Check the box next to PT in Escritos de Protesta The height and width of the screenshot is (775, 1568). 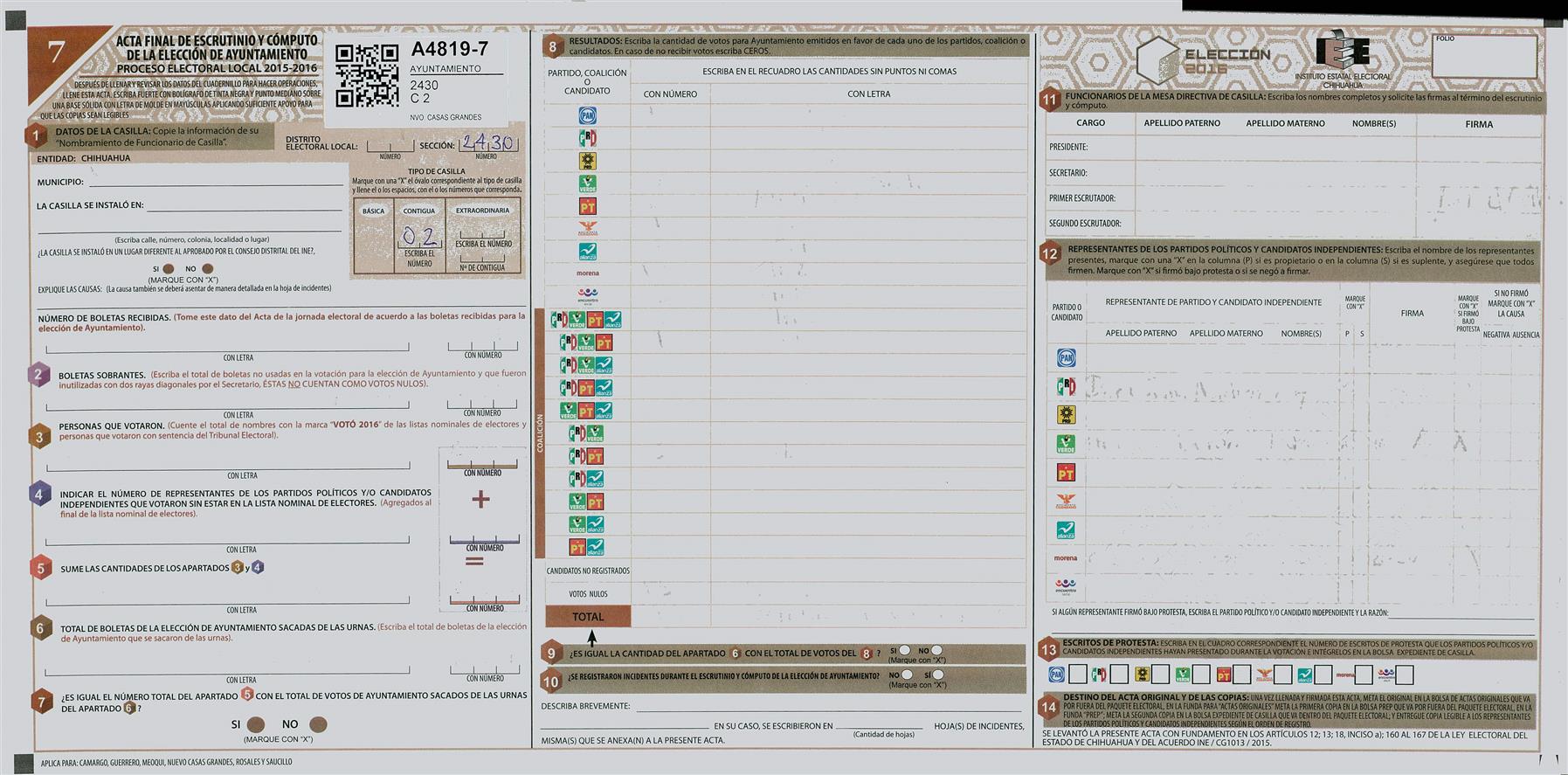coord(1242,675)
